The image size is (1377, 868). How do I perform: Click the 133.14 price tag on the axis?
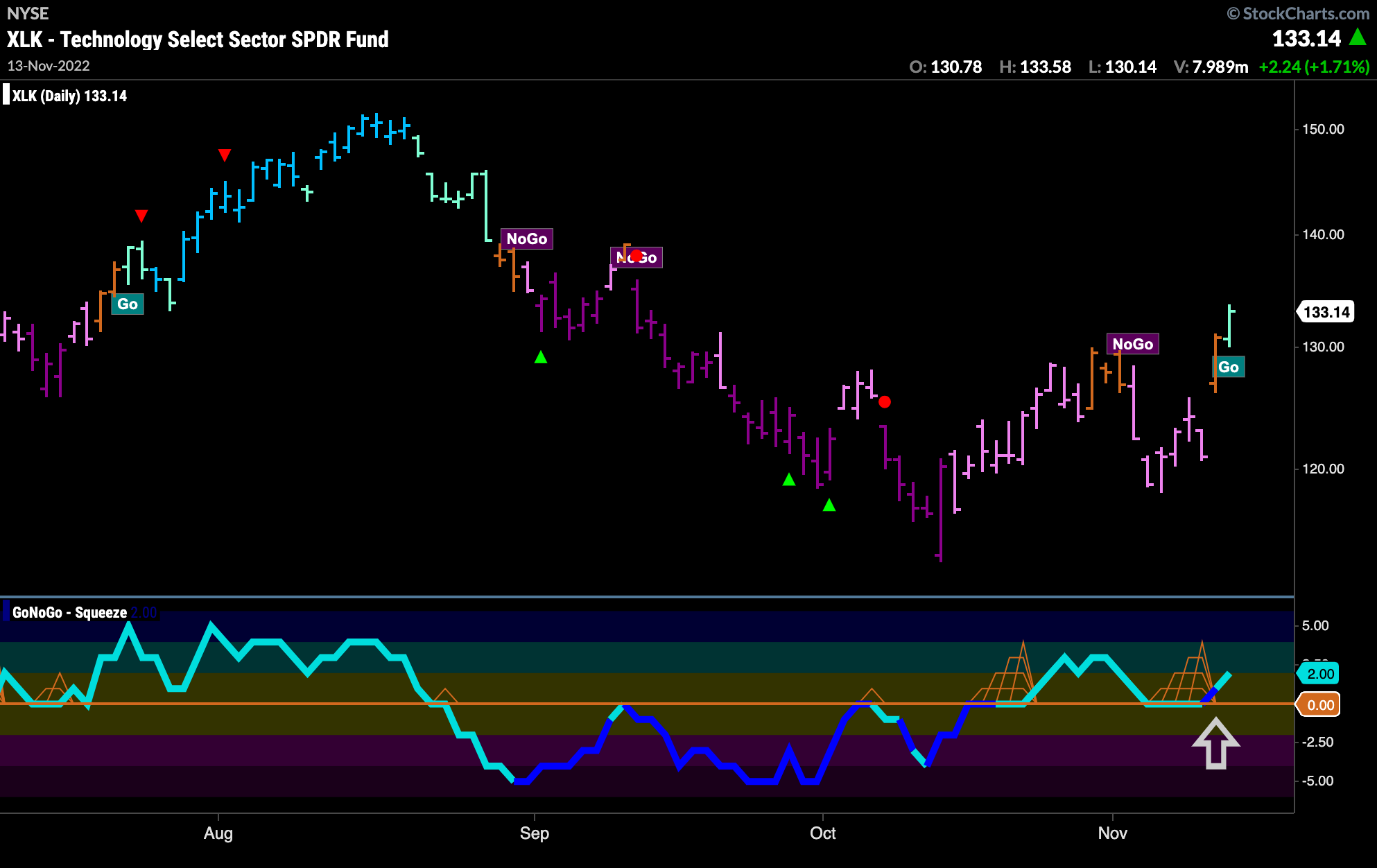1326,312
